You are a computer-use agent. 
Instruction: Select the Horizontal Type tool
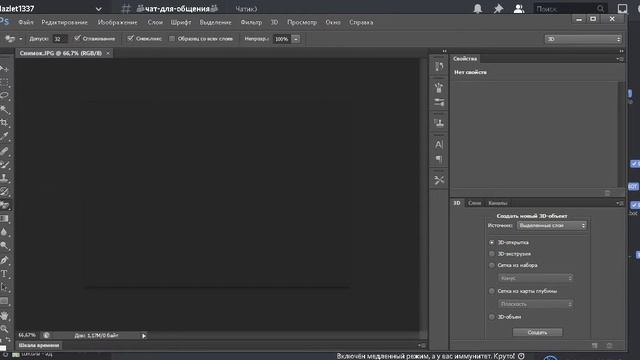click(4, 274)
